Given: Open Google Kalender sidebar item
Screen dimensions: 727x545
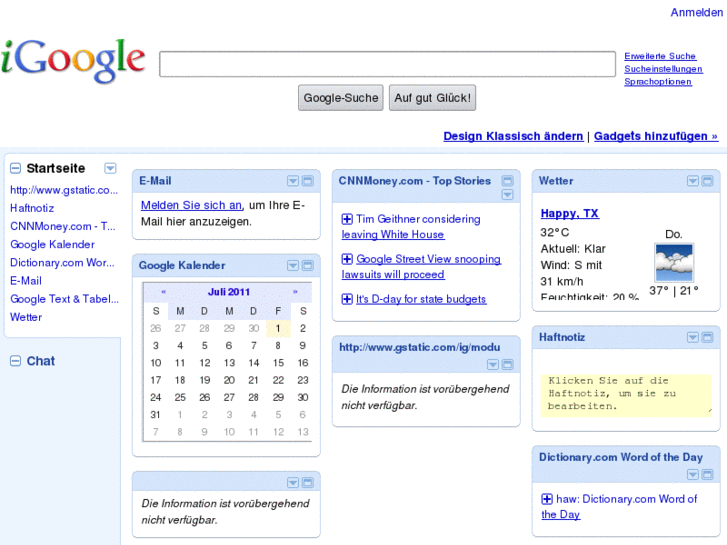Looking at the screenshot, I should pyautogui.click(x=52, y=244).
